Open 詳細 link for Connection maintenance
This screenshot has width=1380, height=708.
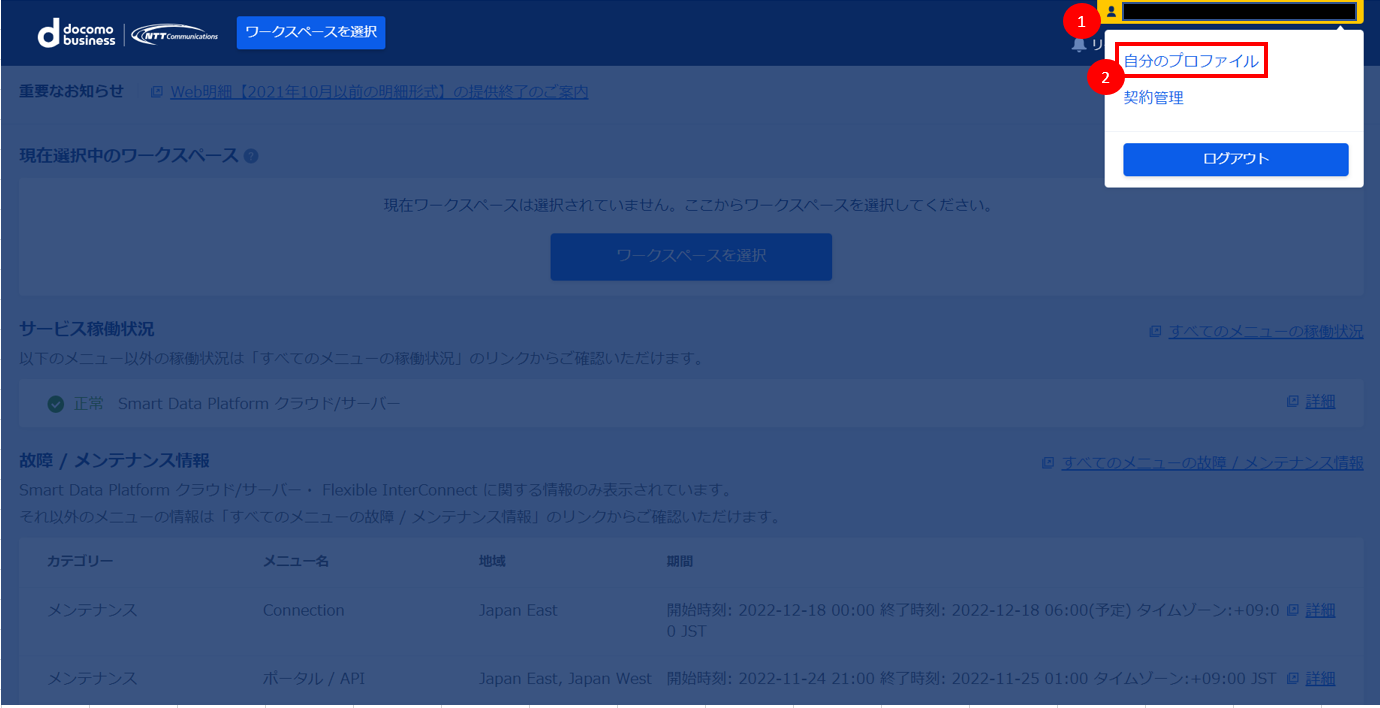[x=1320, y=610]
